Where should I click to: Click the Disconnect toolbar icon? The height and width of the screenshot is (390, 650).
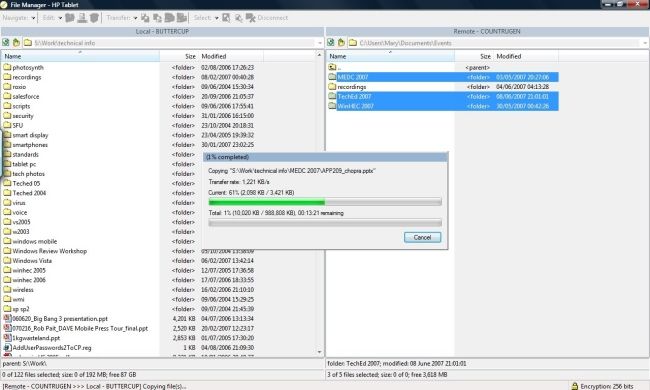tap(250, 18)
